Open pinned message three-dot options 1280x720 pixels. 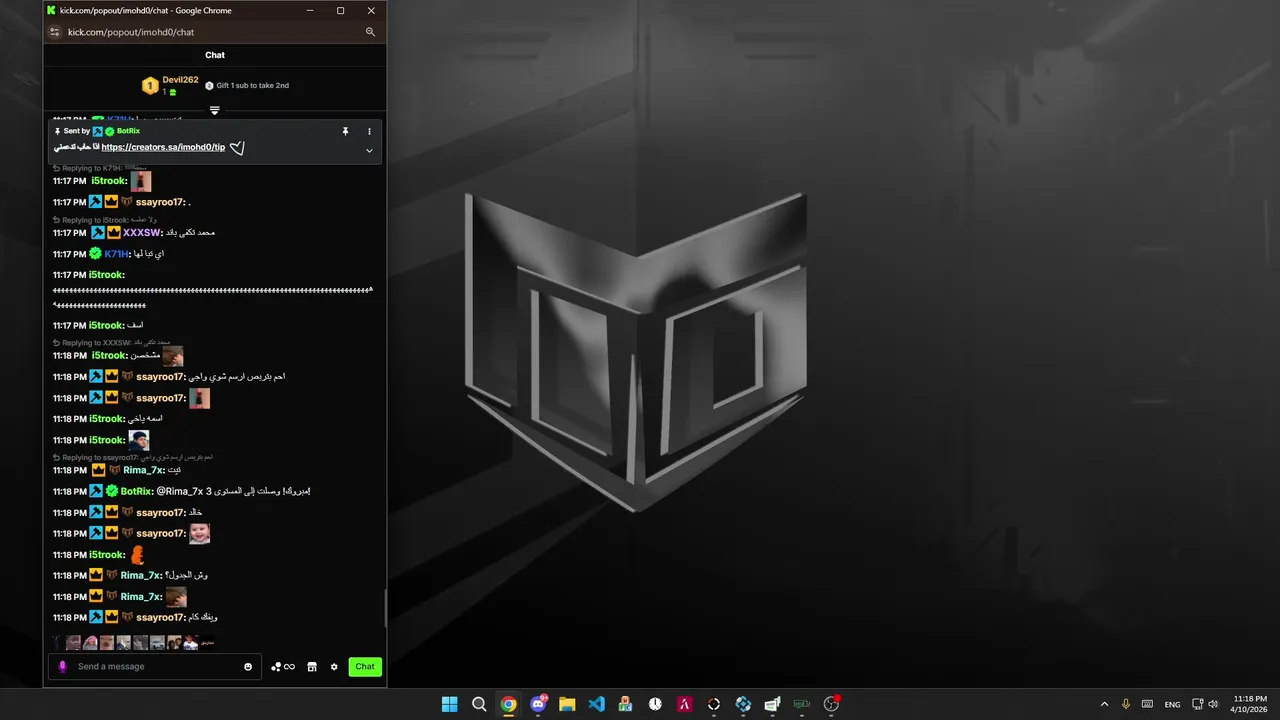369,131
